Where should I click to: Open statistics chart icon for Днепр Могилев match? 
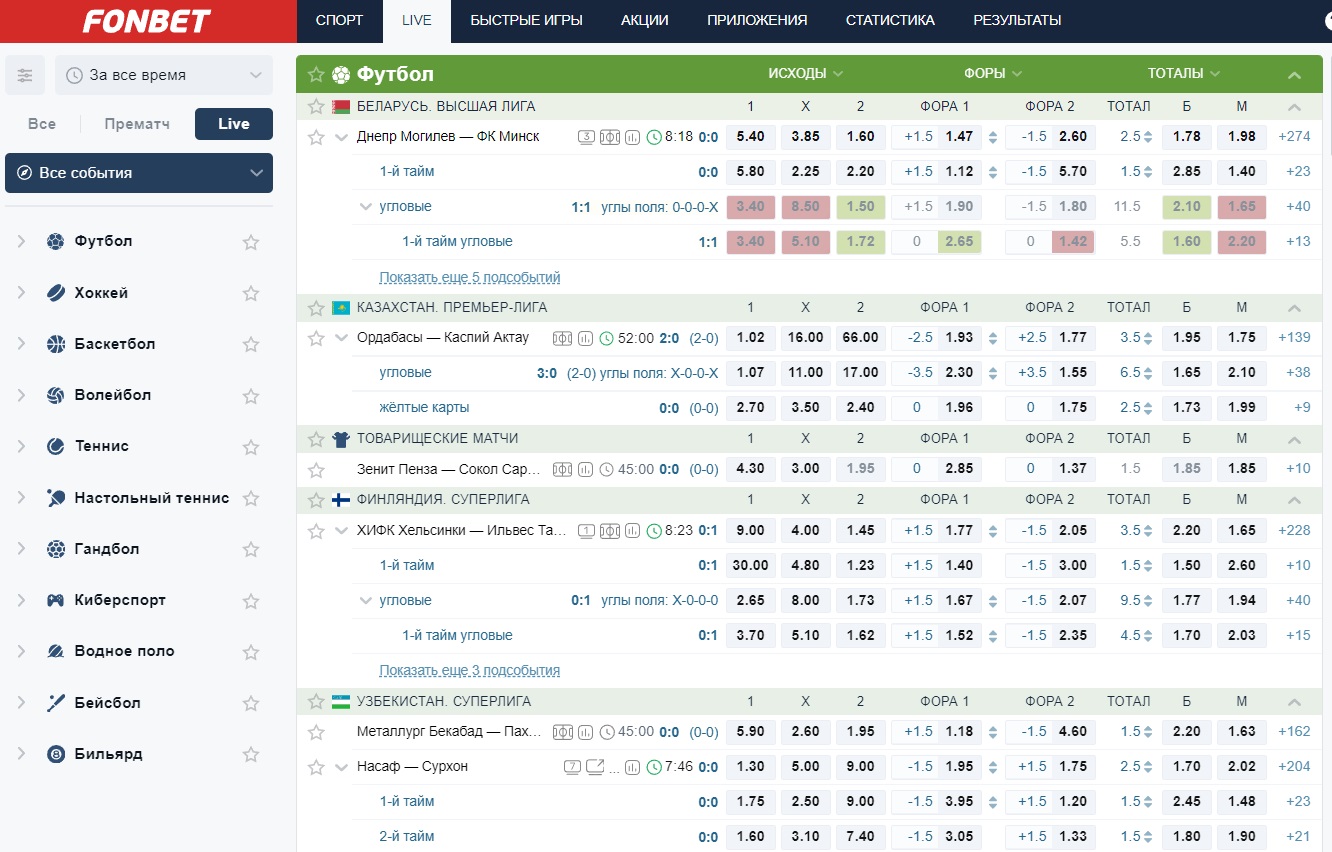[x=633, y=137]
